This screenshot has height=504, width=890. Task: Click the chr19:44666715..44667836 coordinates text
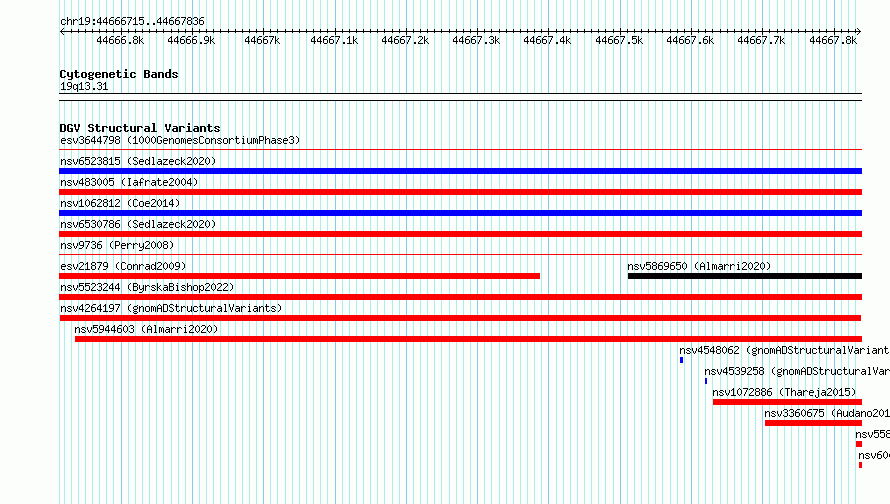[132, 21]
